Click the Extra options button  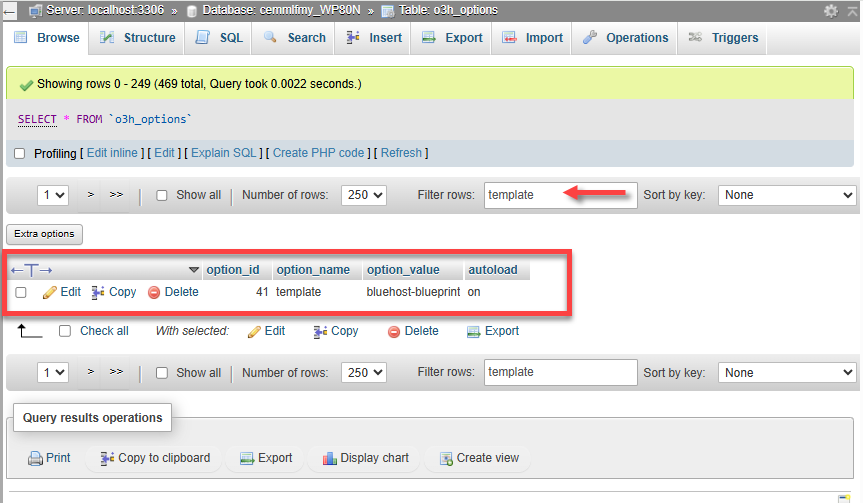coord(45,234)
